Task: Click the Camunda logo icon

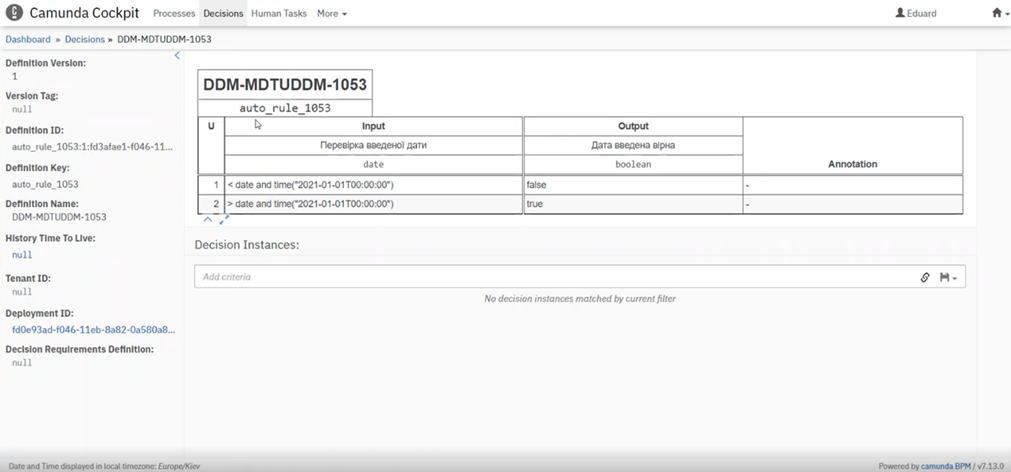Action: (x=14, y=13)
